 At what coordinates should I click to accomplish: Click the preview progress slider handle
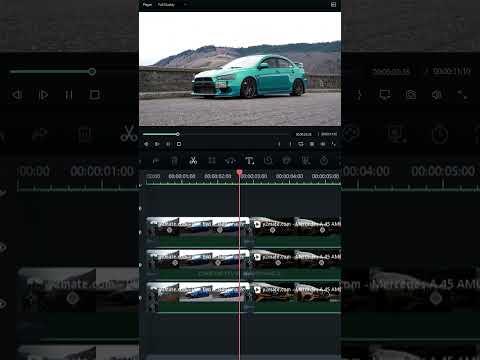(x=178, y=134)
